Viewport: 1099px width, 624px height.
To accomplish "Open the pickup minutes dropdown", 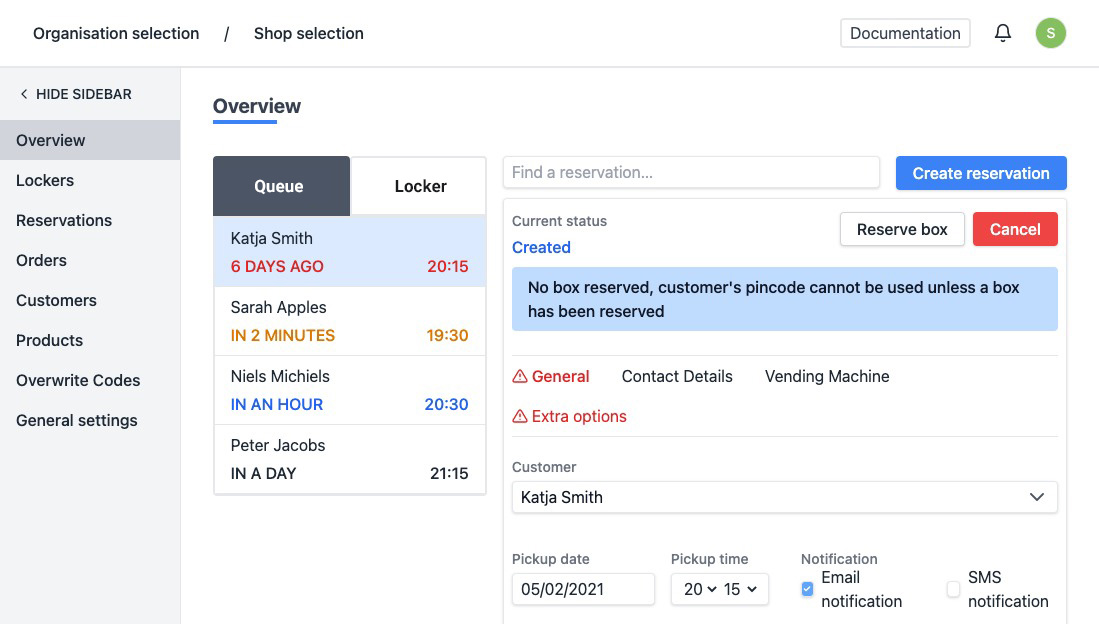I will [x=740, y=590].
